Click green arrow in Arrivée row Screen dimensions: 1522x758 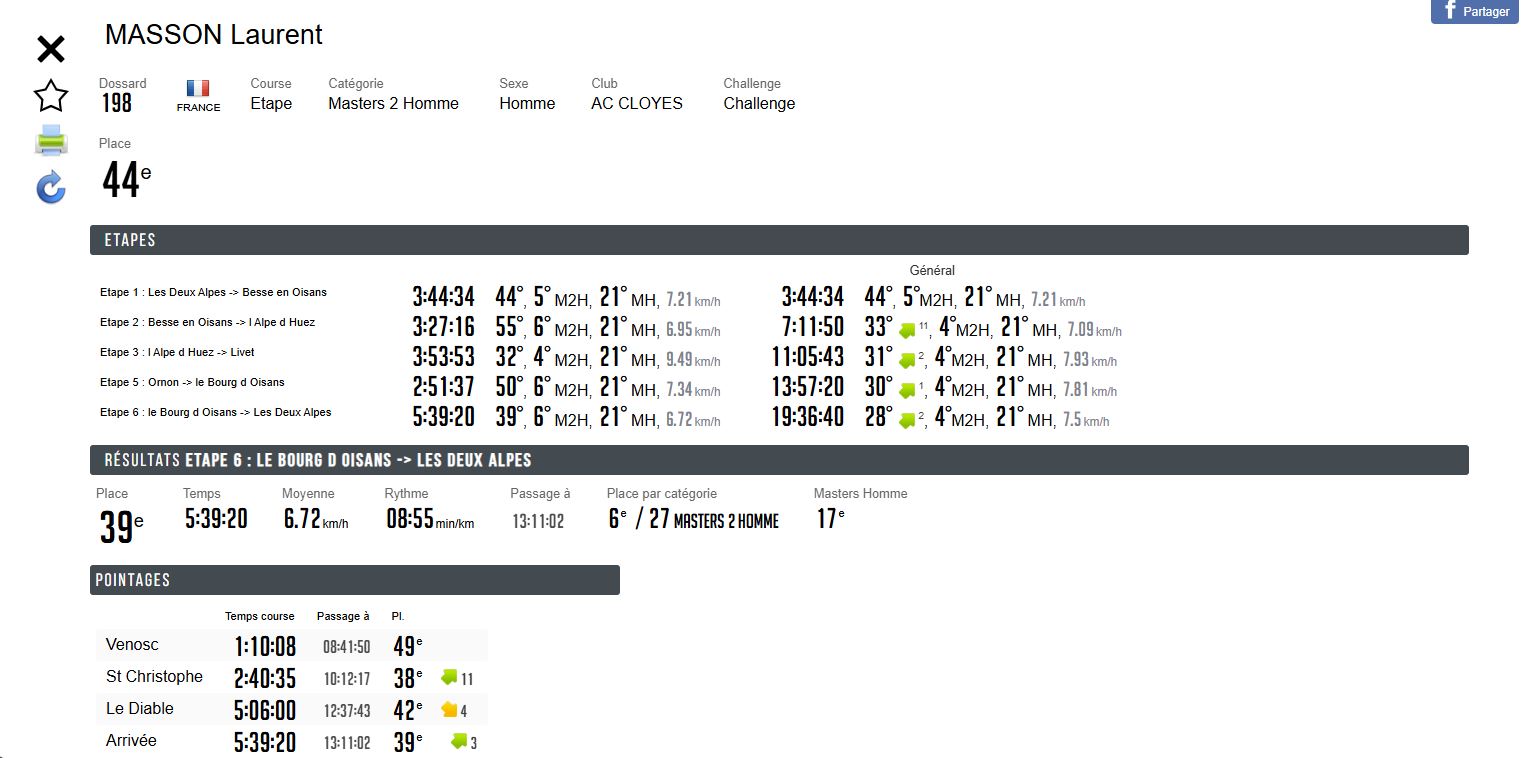tap(459, 741)
